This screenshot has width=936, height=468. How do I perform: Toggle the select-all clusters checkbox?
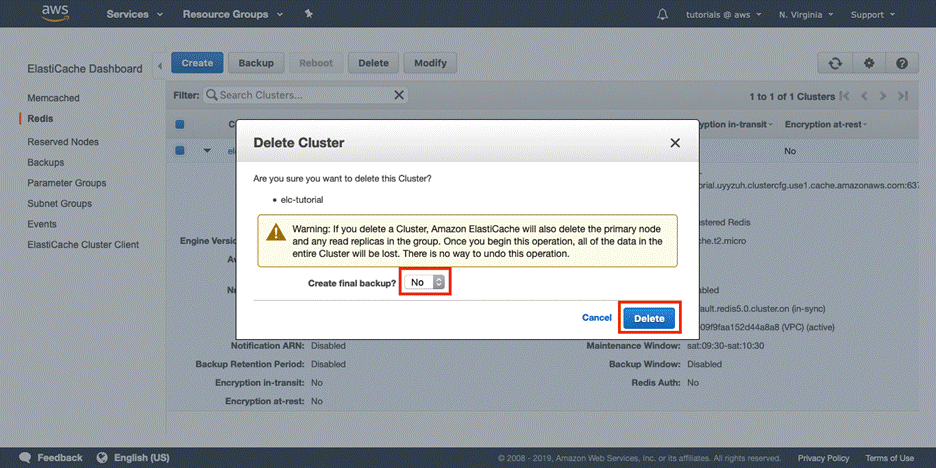tap(180, 125)
